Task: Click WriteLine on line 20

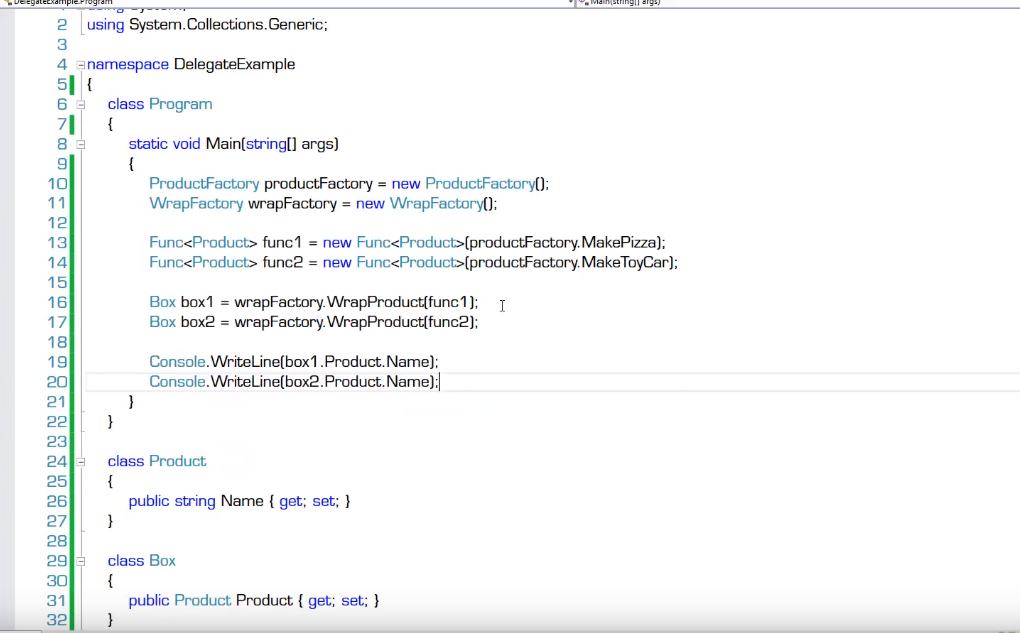Action: tap(245, 382)
